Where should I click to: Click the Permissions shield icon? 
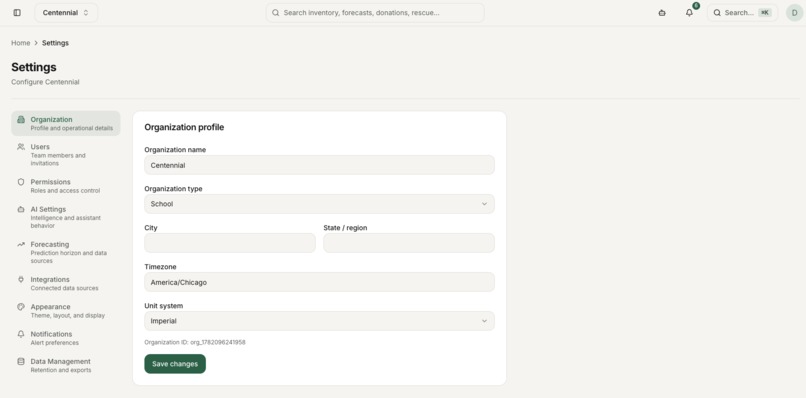21,182
